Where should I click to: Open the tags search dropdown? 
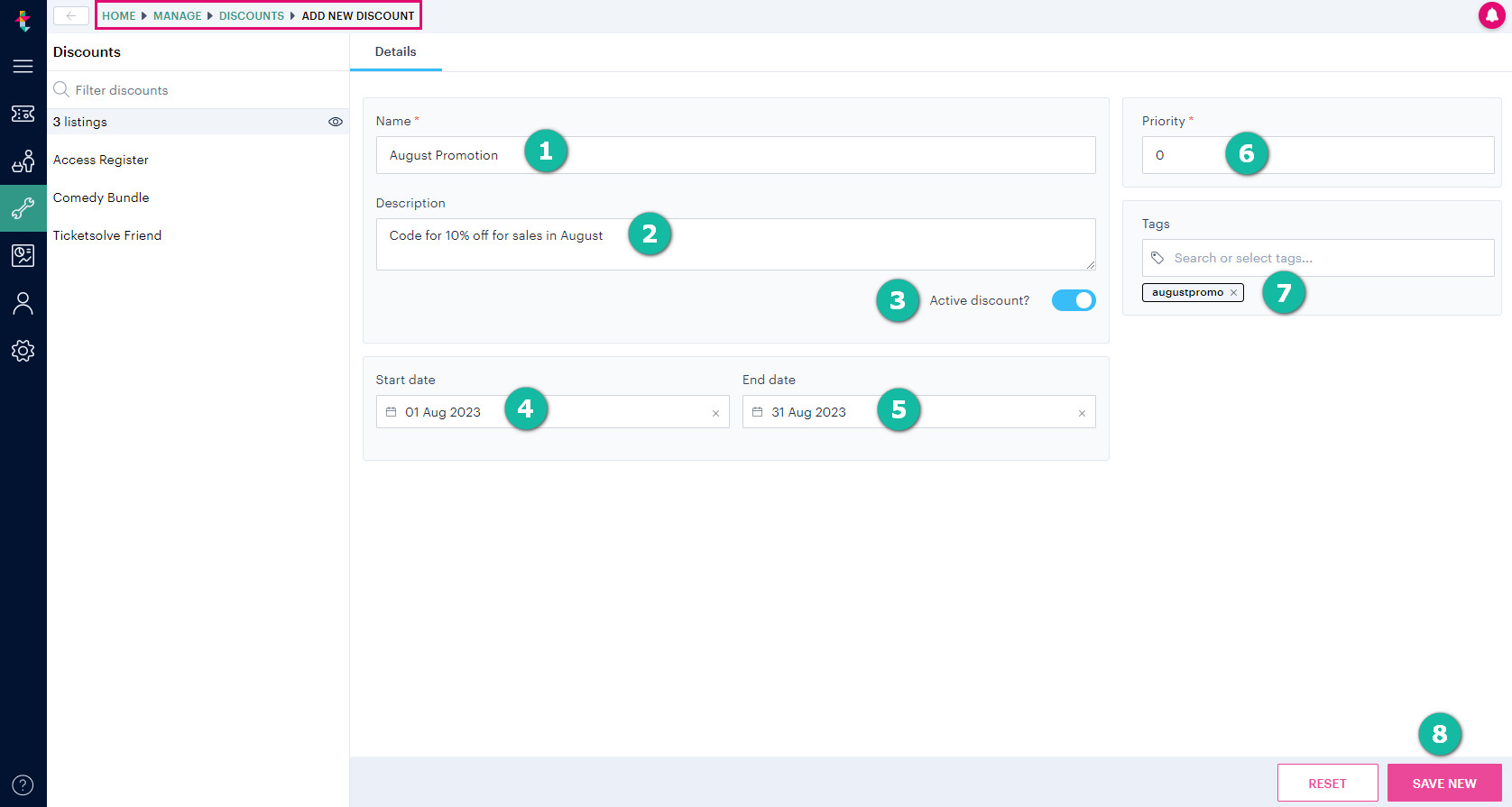tap(1317, 258)
